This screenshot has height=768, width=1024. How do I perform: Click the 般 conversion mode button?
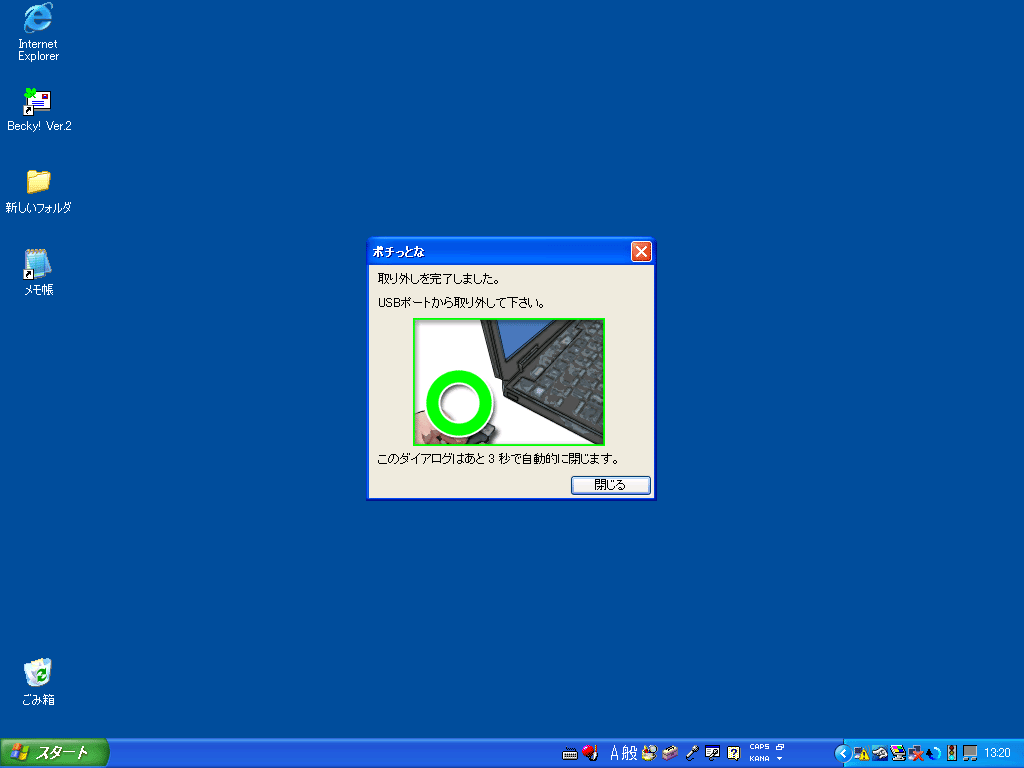coord(630,753)
